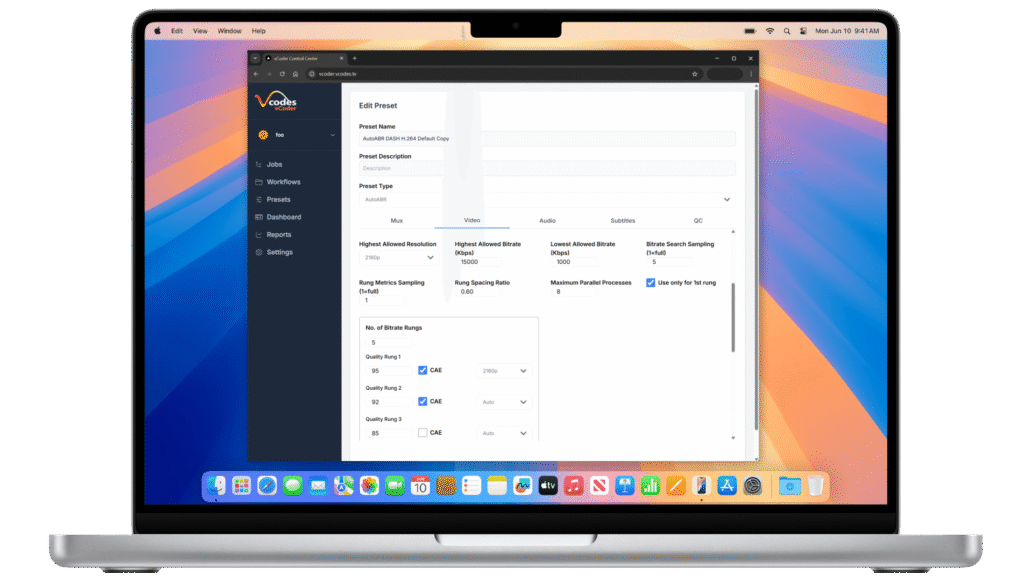1024x576 pixels.
Task: Click the Preset Name field
Action: coord(547,138)
